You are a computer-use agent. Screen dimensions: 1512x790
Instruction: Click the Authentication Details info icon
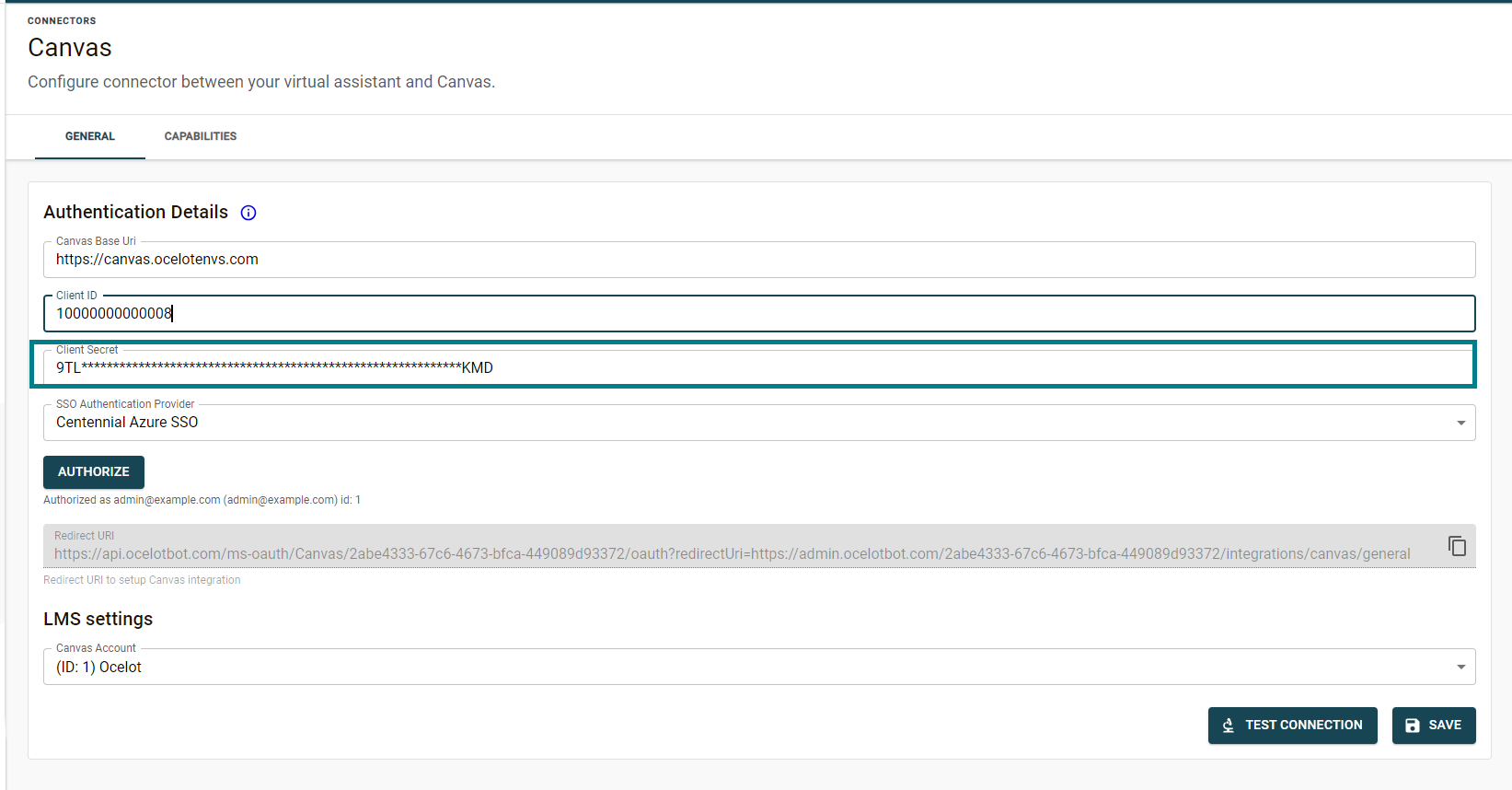(x=248, y=213)
